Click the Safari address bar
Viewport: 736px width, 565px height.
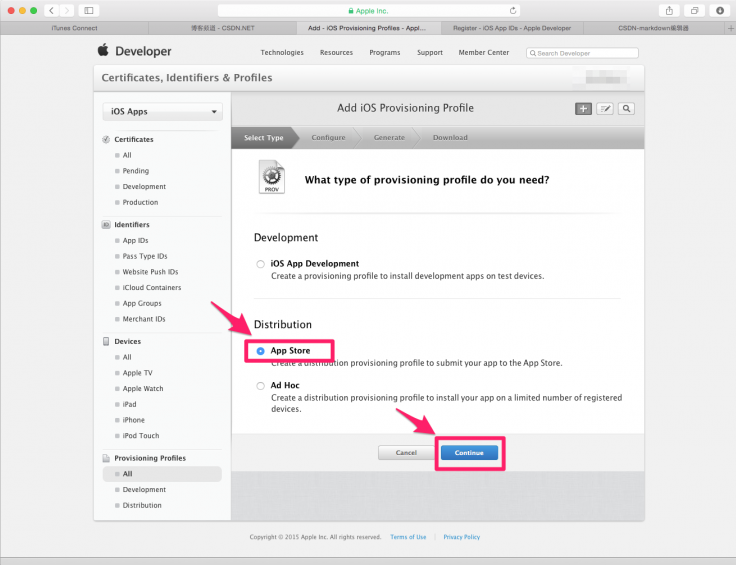coord(369,10)
